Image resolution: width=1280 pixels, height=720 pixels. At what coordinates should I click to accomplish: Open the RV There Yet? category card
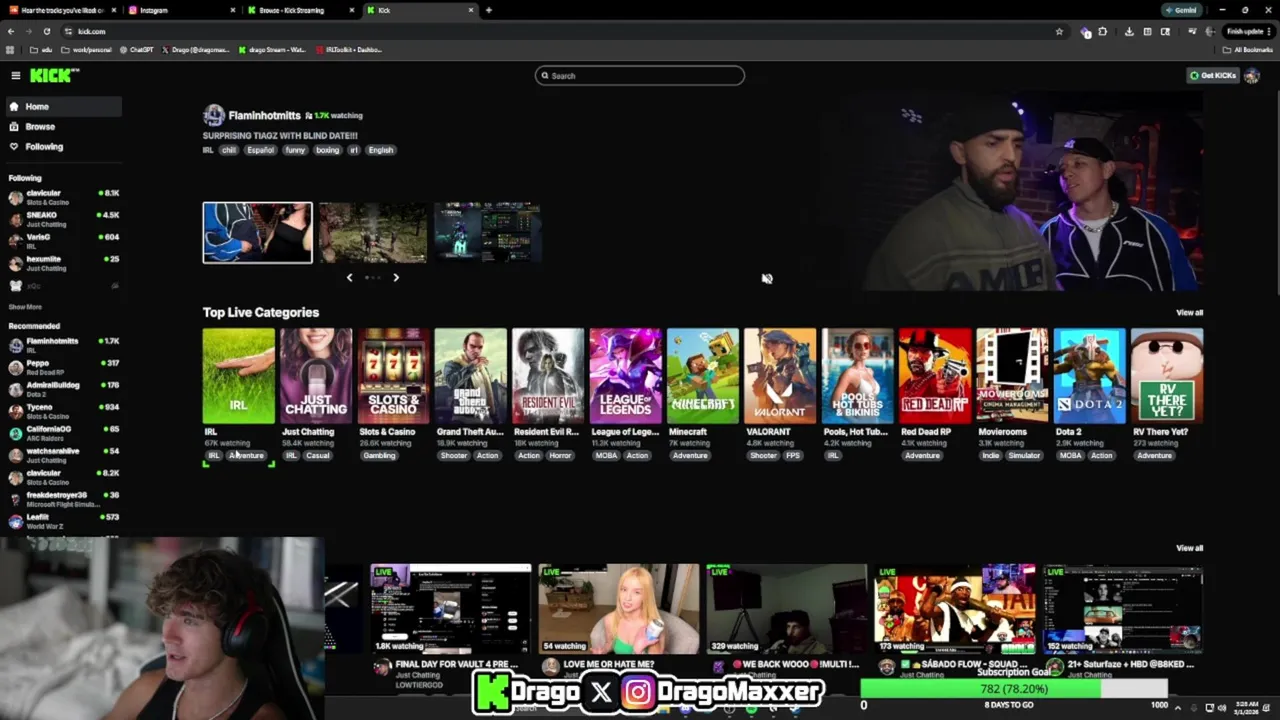click(1167, 376)
